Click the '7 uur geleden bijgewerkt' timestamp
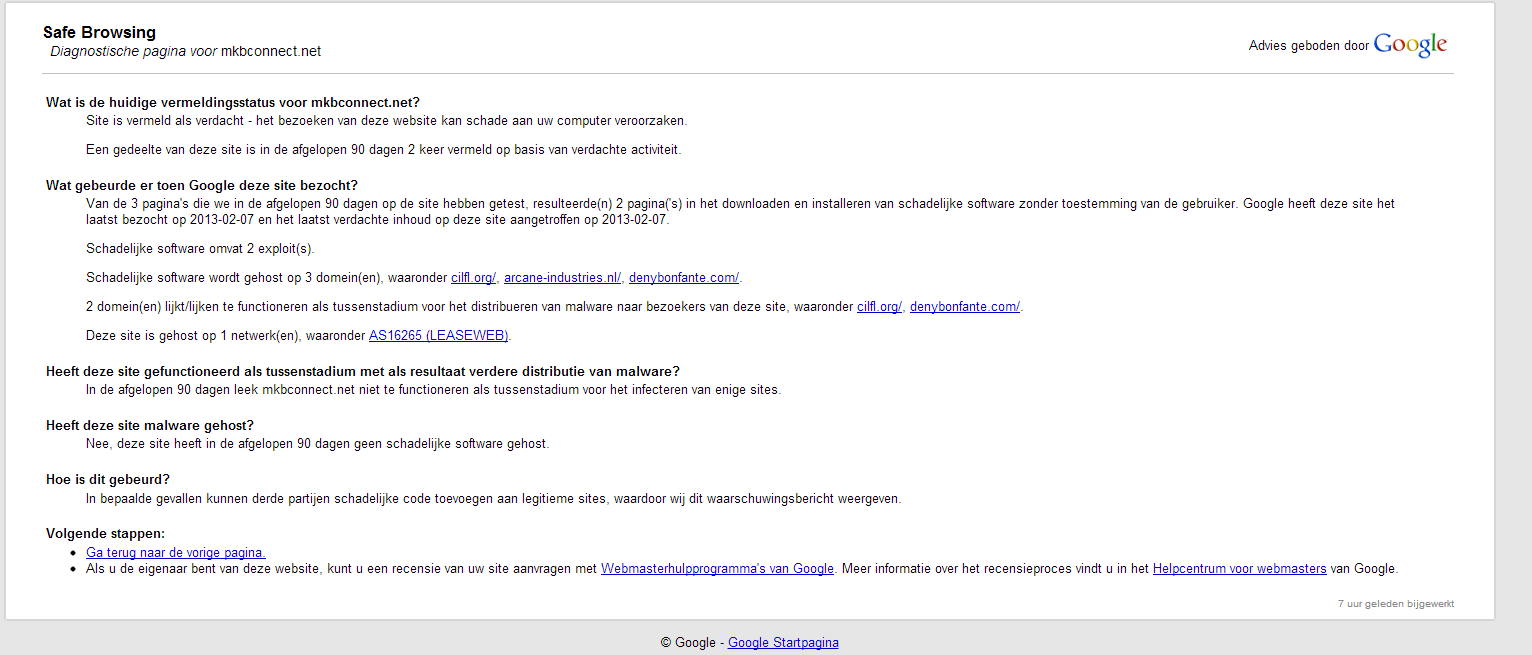The width and height of the screenshot is (1532, 655). (x=1396, y=604)
